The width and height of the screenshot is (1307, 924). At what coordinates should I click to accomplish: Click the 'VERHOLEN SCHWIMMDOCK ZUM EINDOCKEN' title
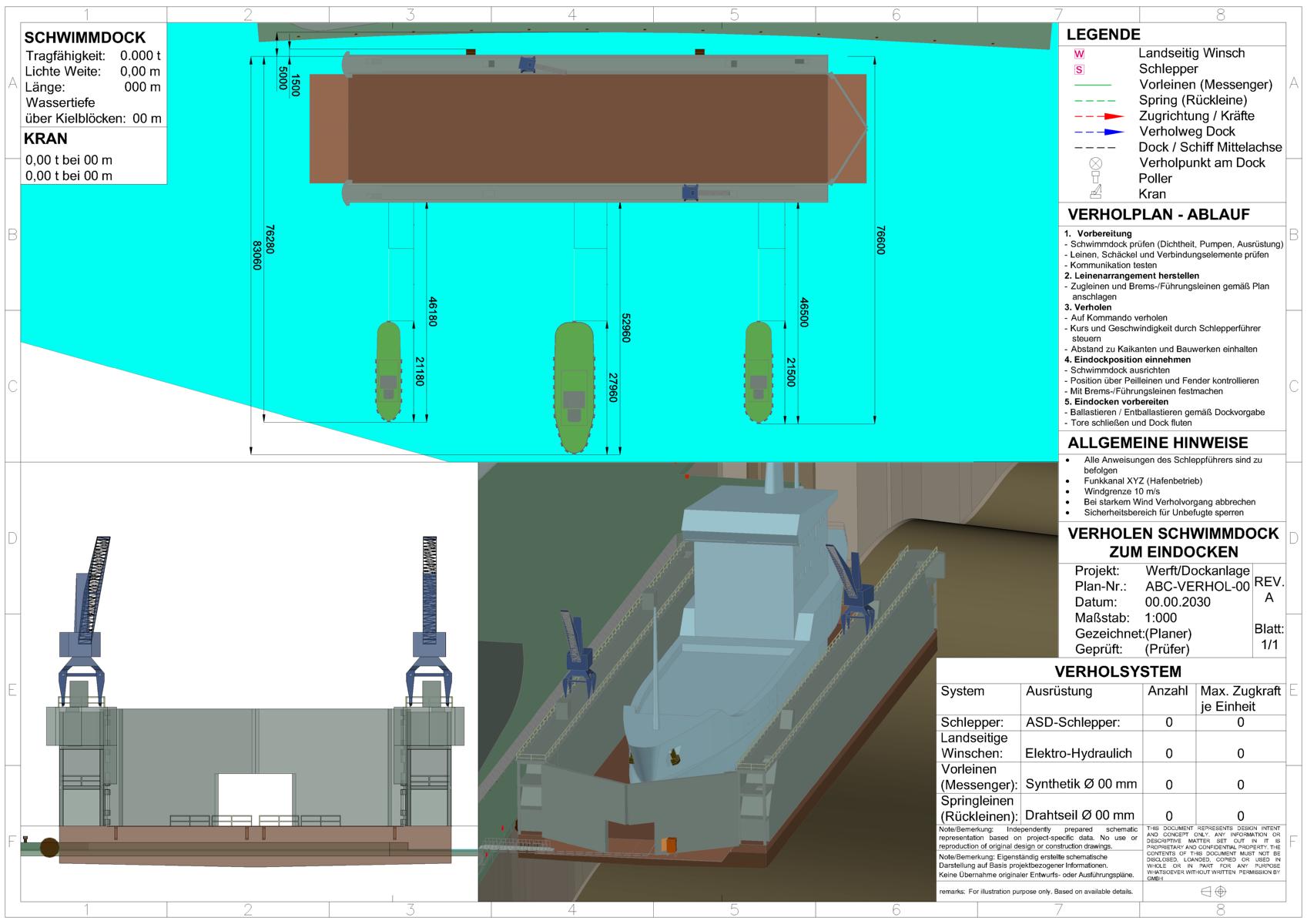1173,543
